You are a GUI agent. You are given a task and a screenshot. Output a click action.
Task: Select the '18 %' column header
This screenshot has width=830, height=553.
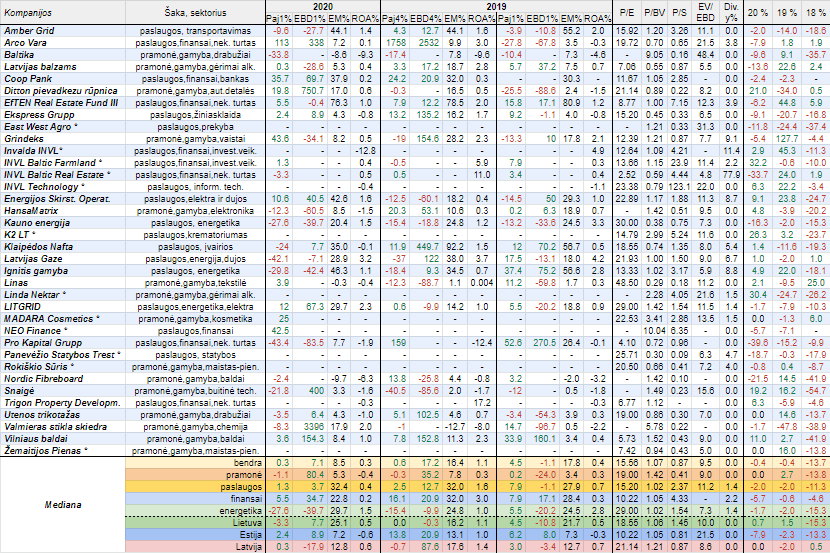(x=815, y=13)
